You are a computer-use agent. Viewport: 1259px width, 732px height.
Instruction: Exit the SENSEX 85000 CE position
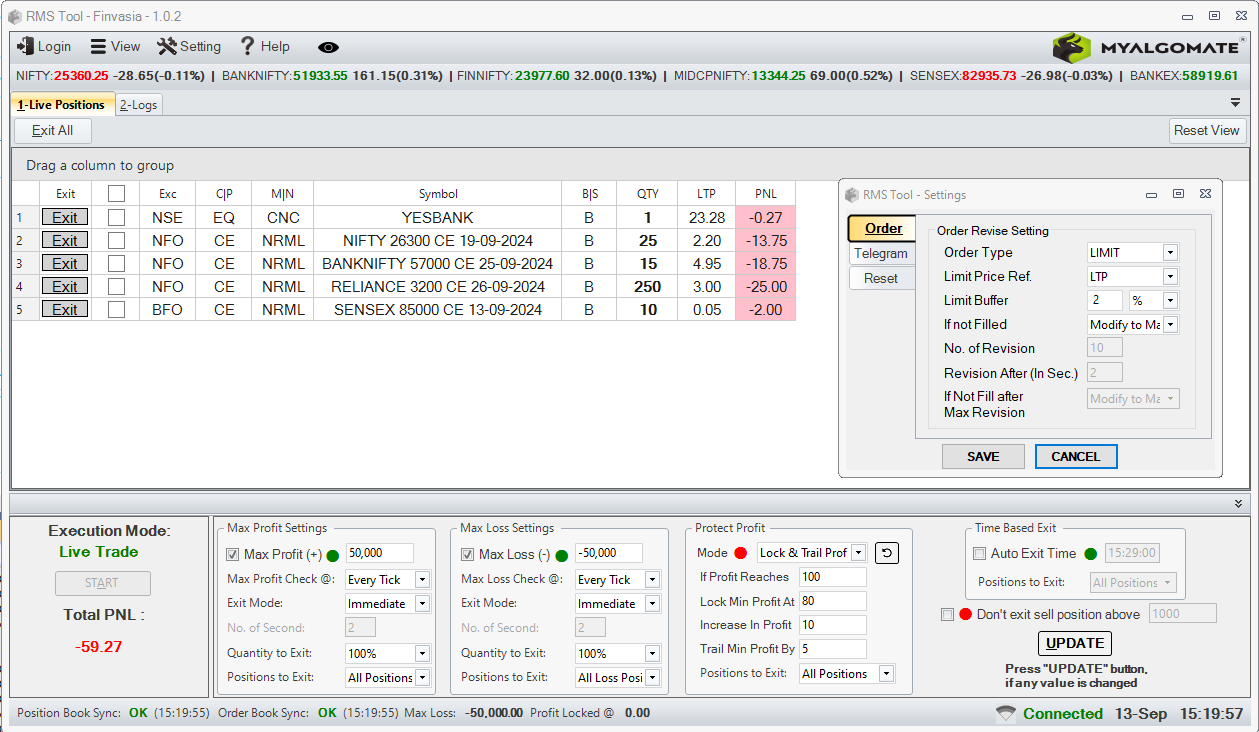(65, 310)
